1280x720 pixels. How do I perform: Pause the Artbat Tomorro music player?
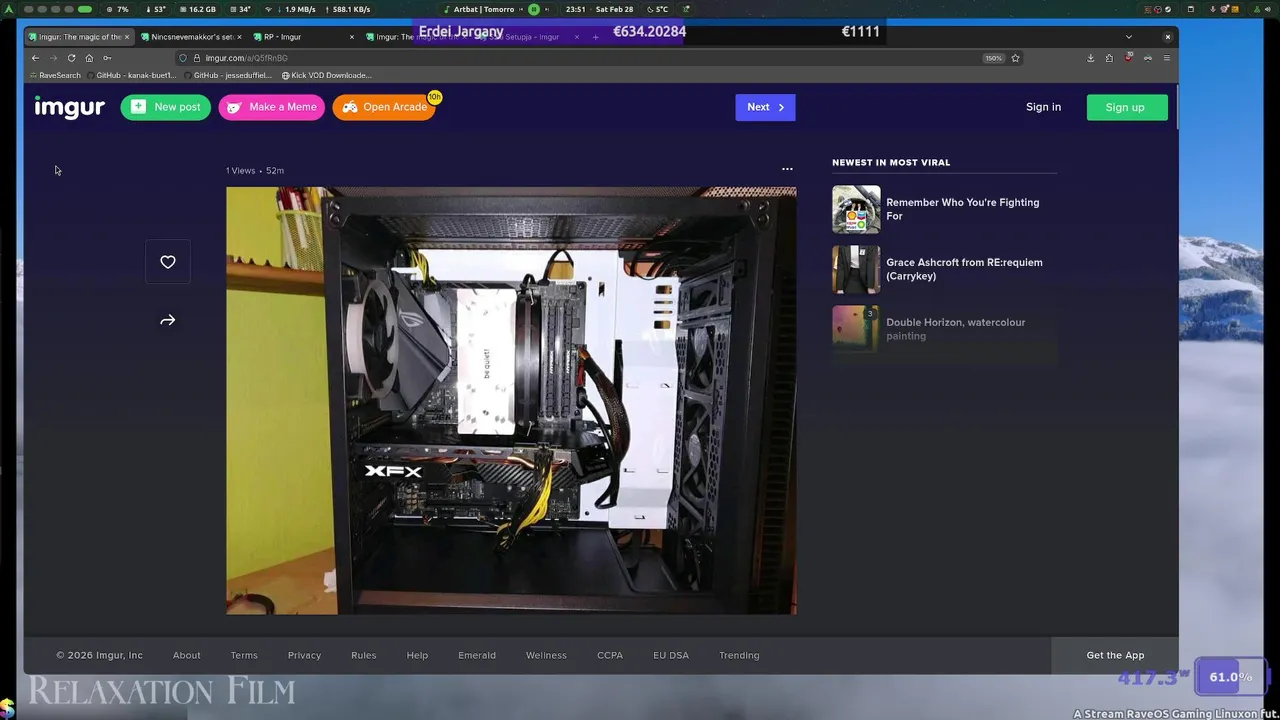(x=533, y=9)
